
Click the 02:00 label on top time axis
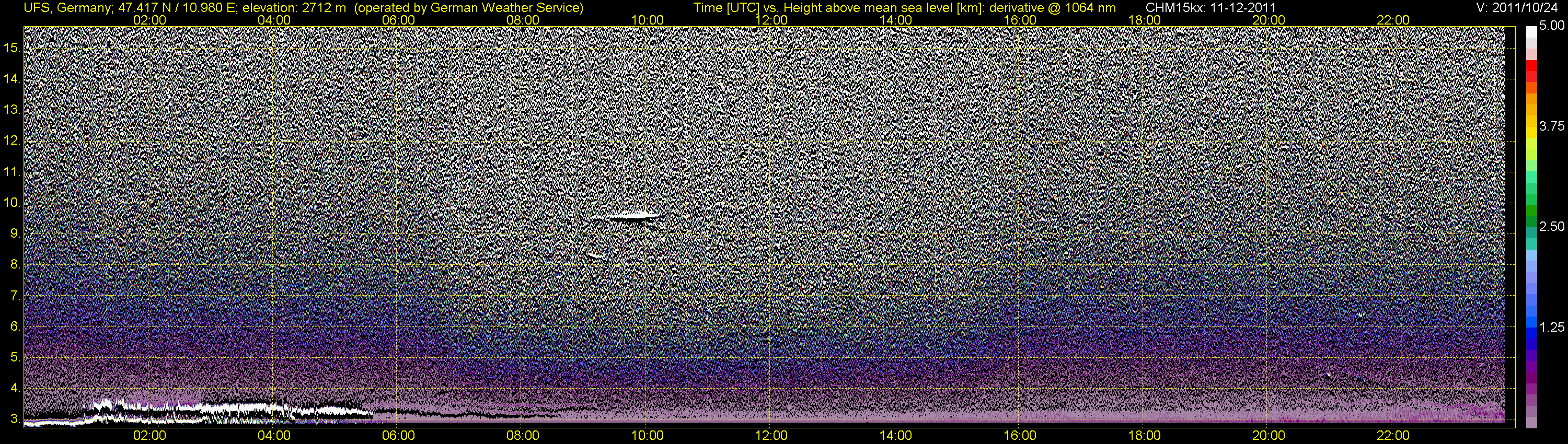149,20
